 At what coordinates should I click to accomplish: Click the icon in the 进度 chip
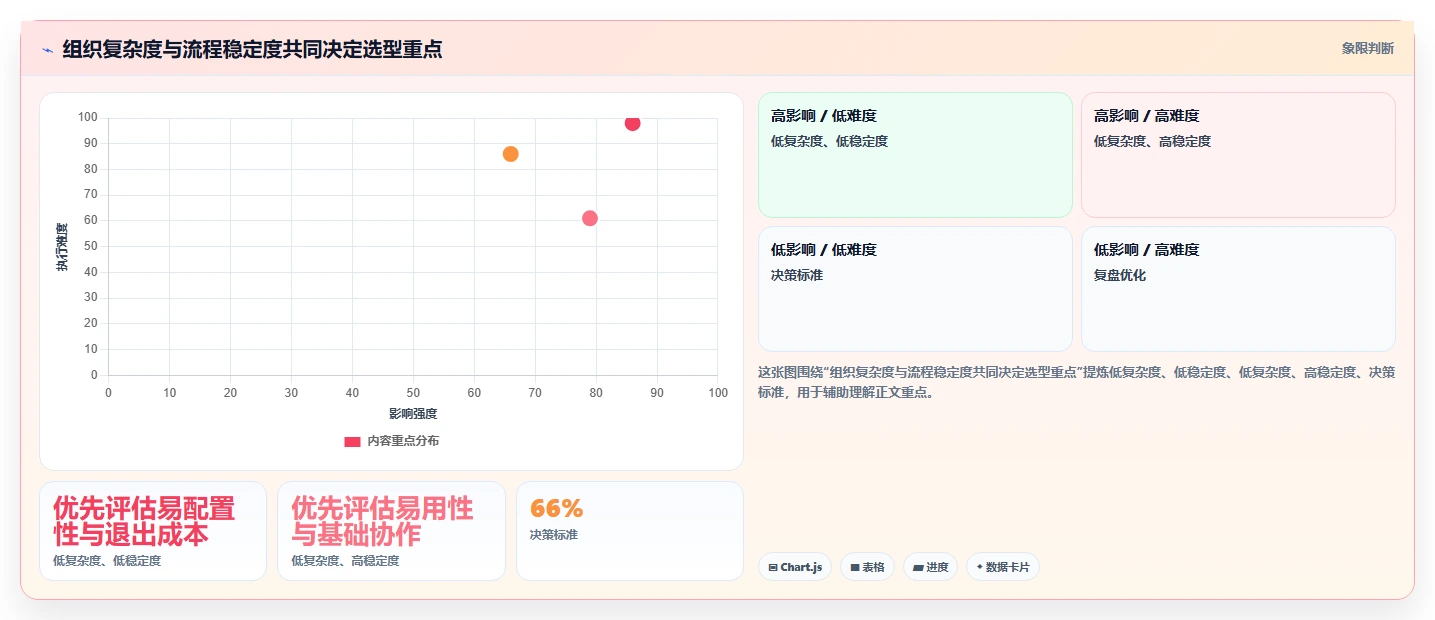coord(918,567)
